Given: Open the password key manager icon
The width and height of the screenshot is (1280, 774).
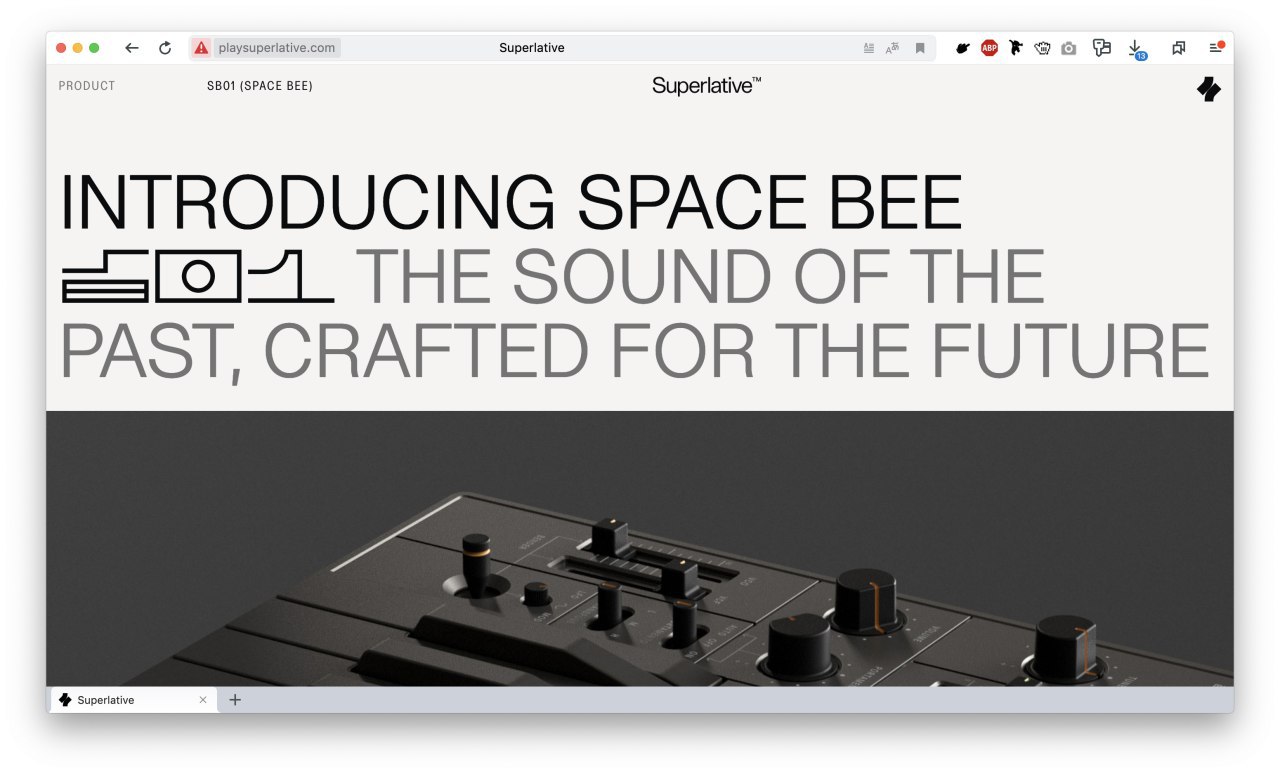Looking at the screenshot, I should click(1102, 48).
